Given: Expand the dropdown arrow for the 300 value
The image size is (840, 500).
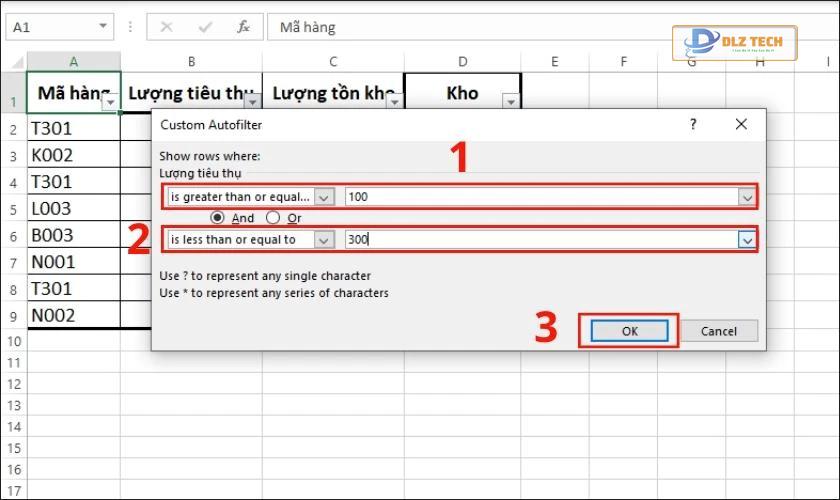Looking at the screenshot, I should (x=747, y=240).
